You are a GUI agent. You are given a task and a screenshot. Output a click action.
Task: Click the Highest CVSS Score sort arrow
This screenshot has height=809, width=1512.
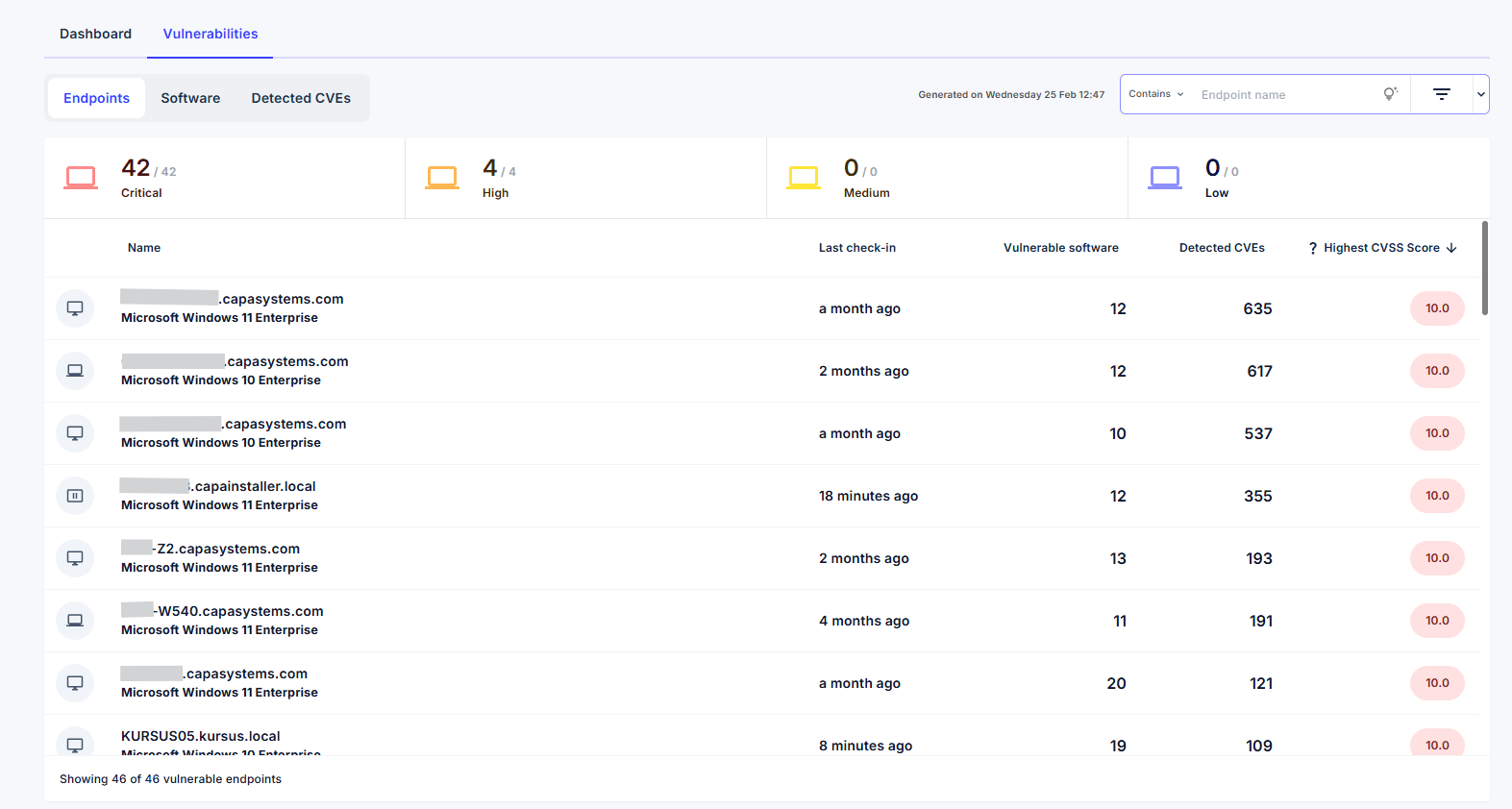(x=1451, y=248)
